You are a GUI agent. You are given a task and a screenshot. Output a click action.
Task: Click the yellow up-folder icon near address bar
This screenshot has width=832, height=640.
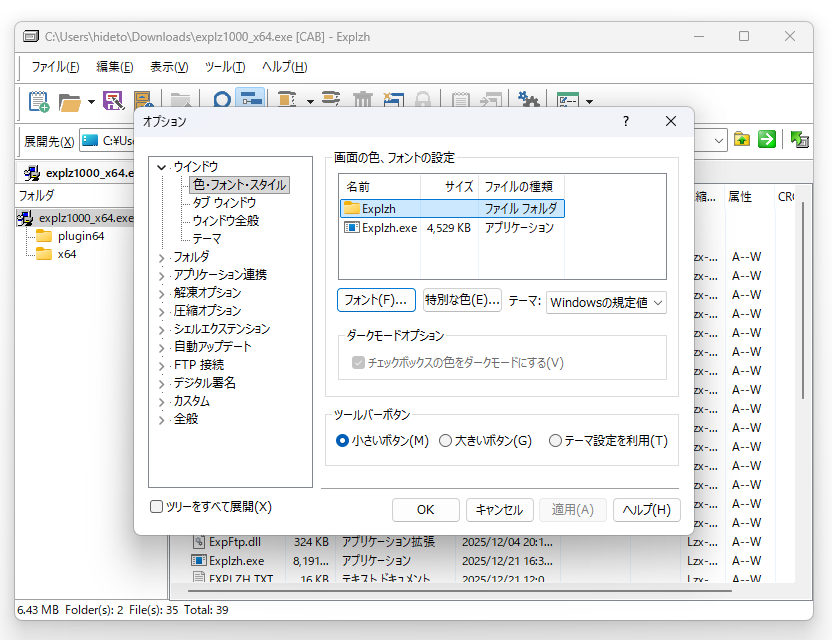pos(741,140)
